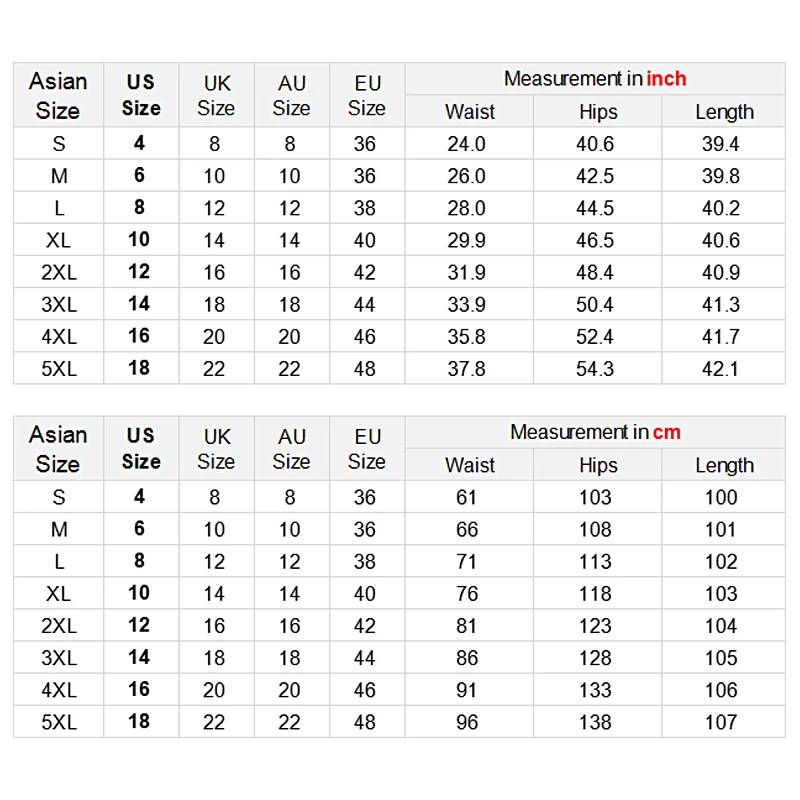
Task: Click the waist value 24.0
Action: [466, 144]
